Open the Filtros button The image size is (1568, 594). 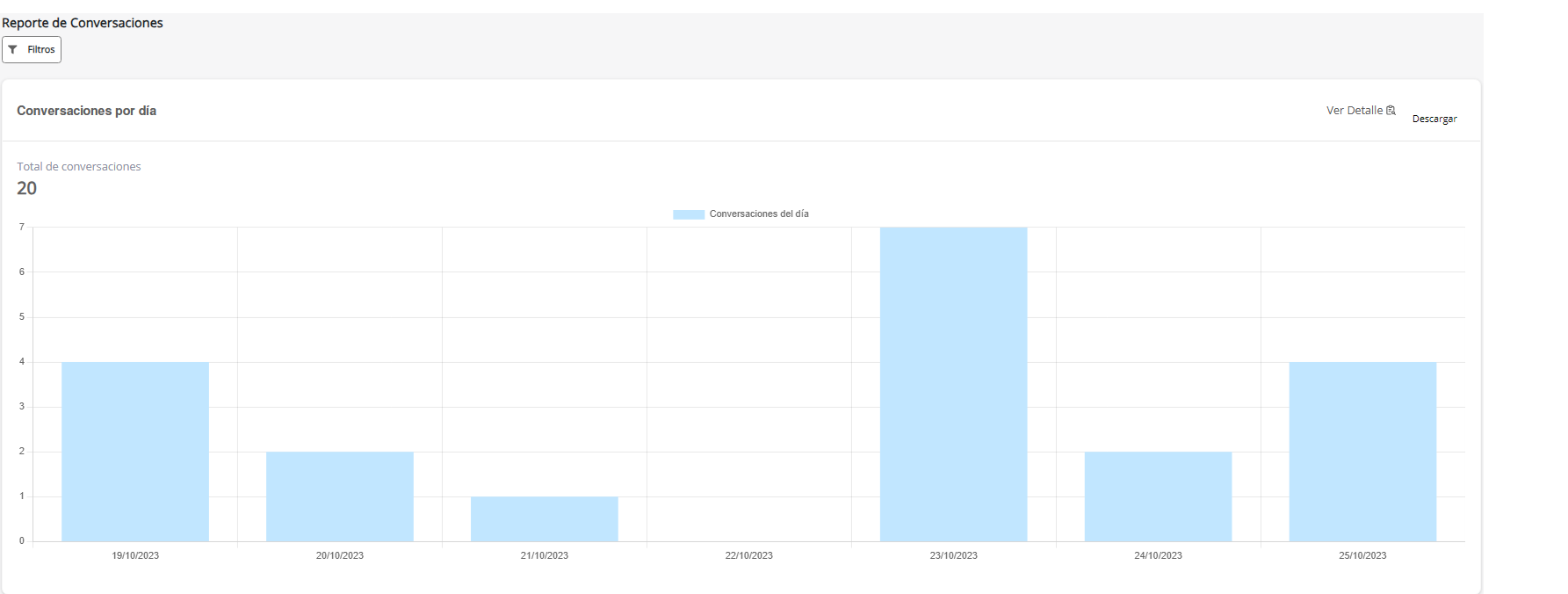[32, 50]
